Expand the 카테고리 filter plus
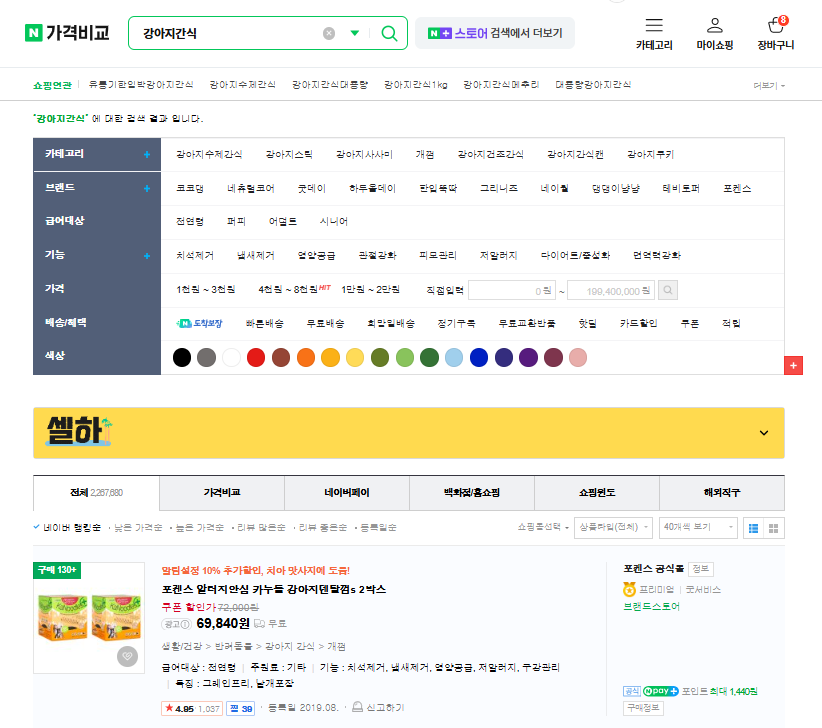This screenshot has height=728, width=822. point(147,155)
